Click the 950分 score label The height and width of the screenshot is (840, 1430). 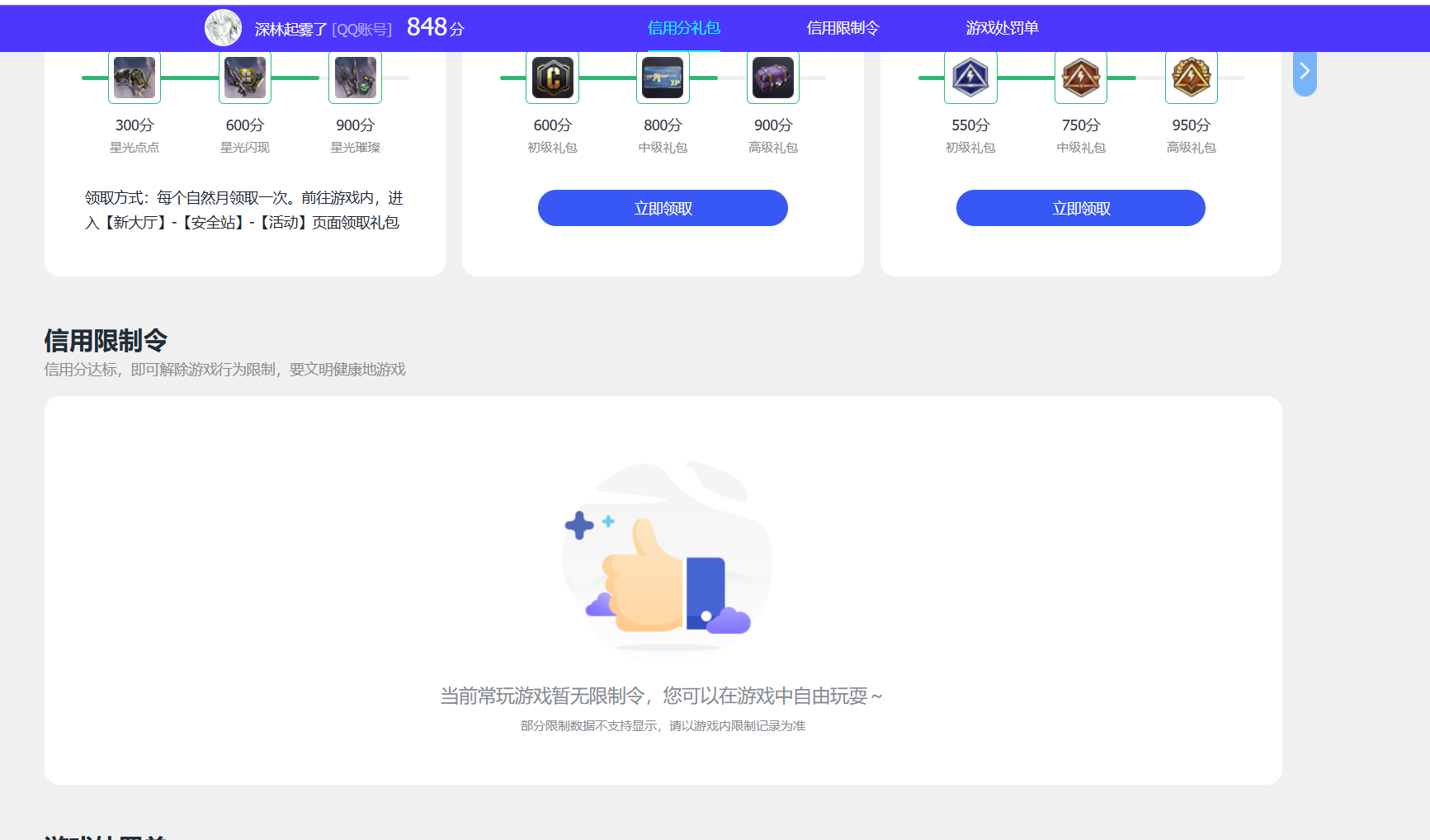1192,125
